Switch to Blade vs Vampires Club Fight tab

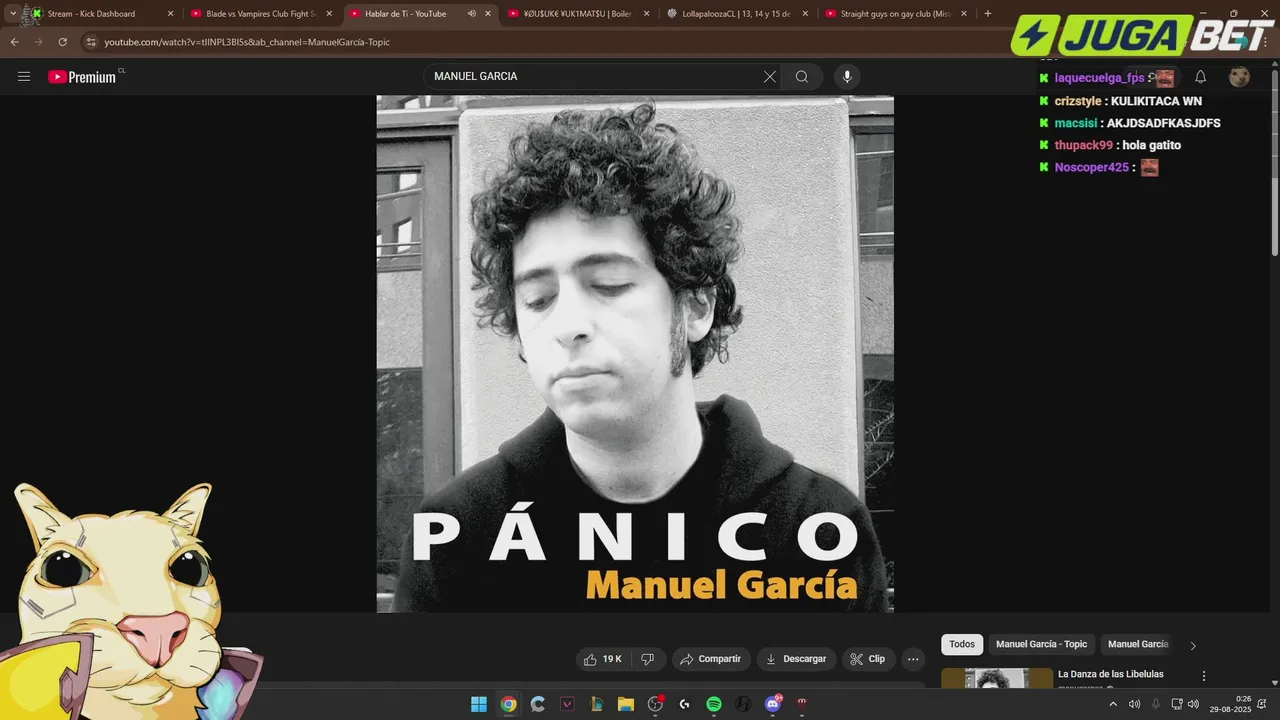(262, 14)
